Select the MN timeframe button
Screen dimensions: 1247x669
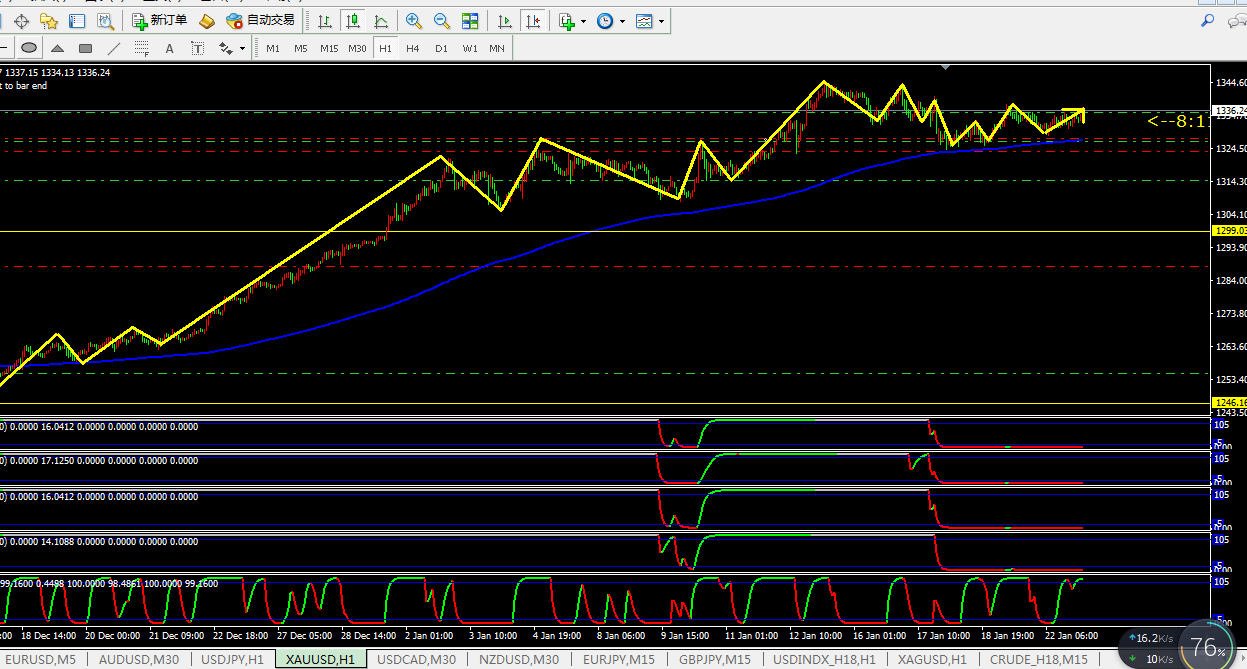pyautogui.click(x=497, y=48)
